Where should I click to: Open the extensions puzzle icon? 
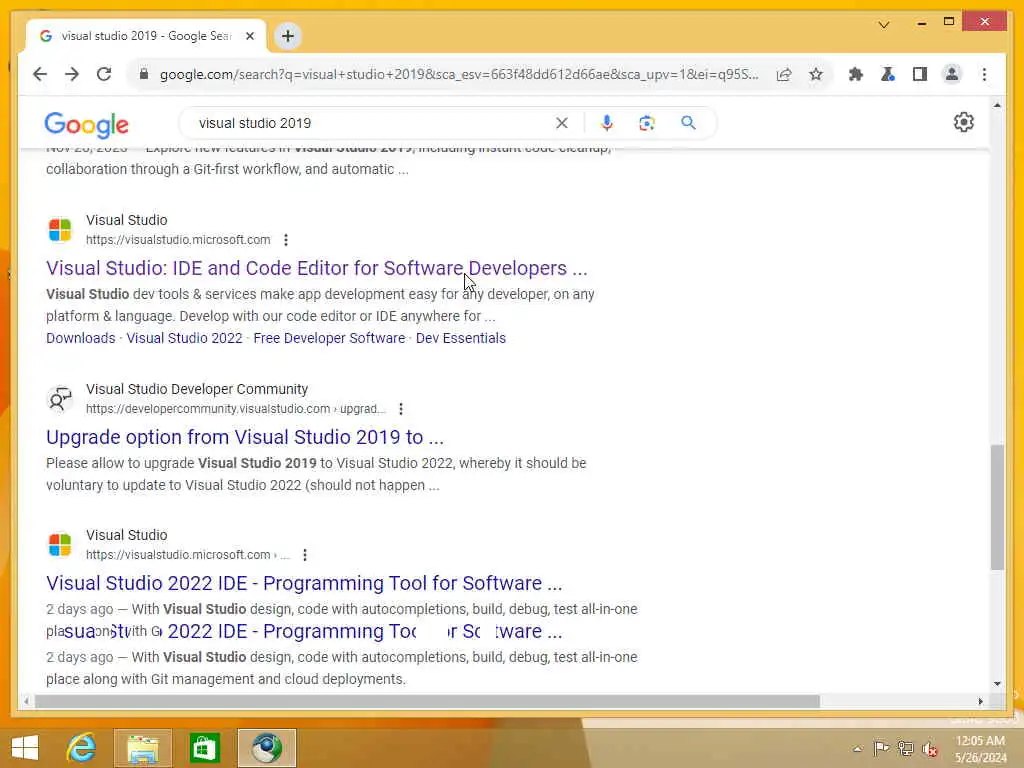[856, 74]
